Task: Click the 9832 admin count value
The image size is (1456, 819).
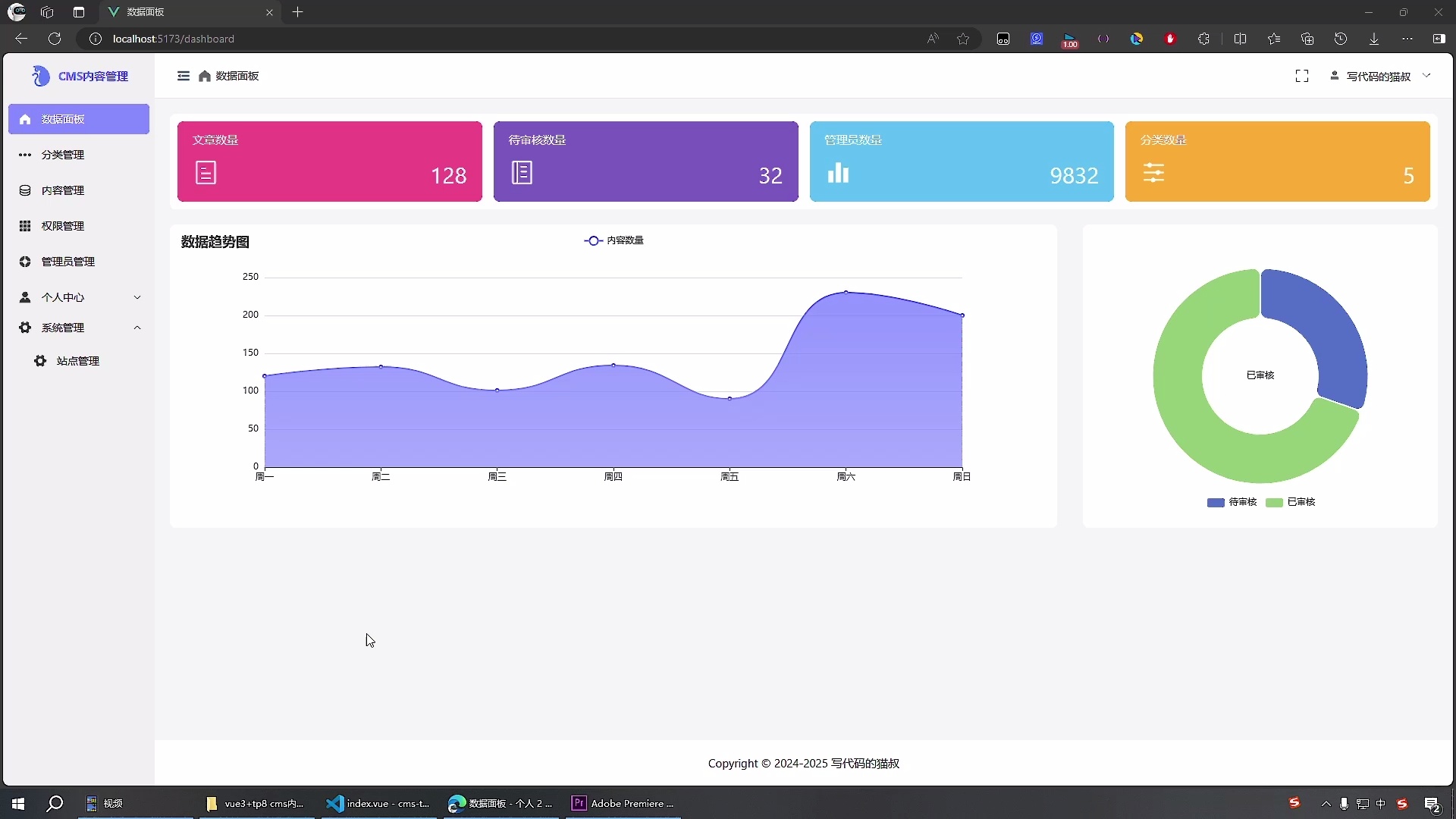Action: pos(1074,176)
